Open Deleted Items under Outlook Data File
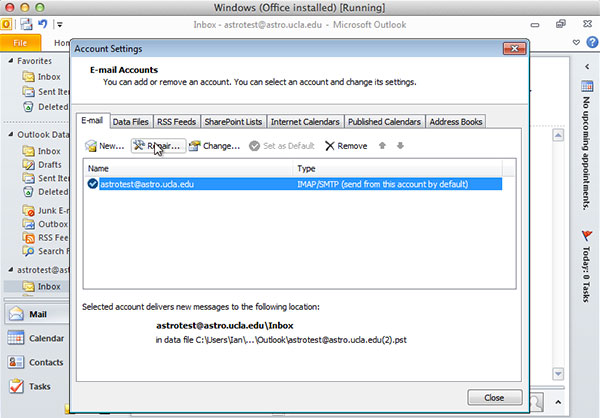 coord(45,192)
